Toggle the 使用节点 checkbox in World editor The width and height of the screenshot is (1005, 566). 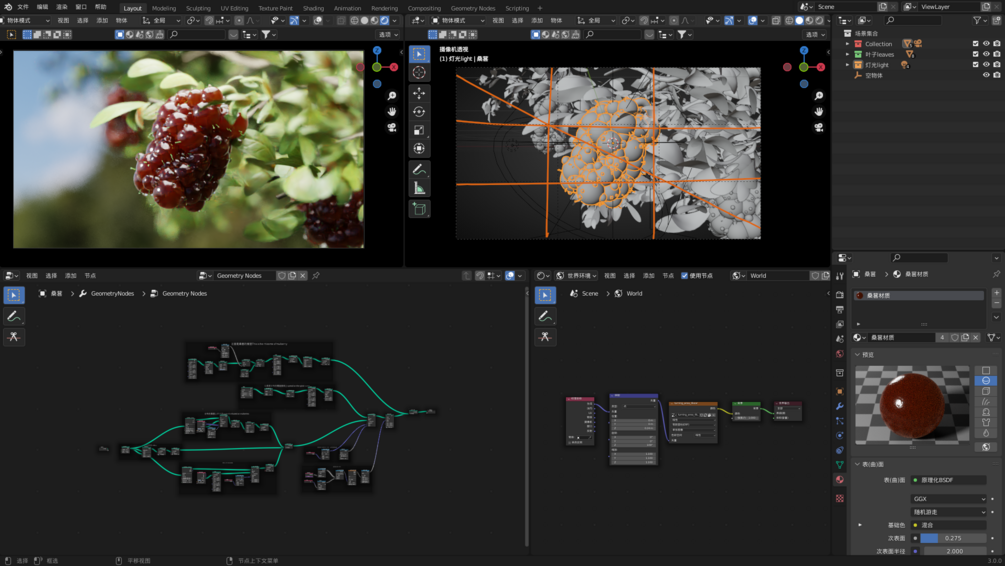click(x=684, y=276)
